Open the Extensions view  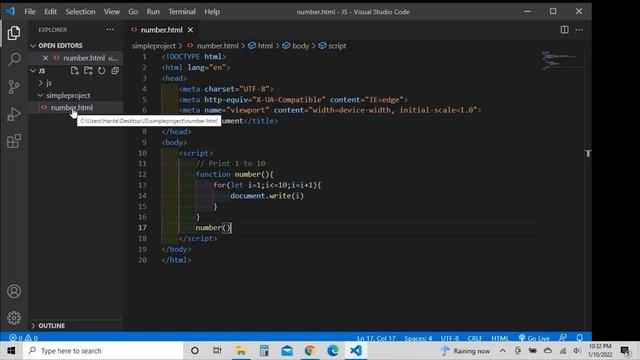14,141
